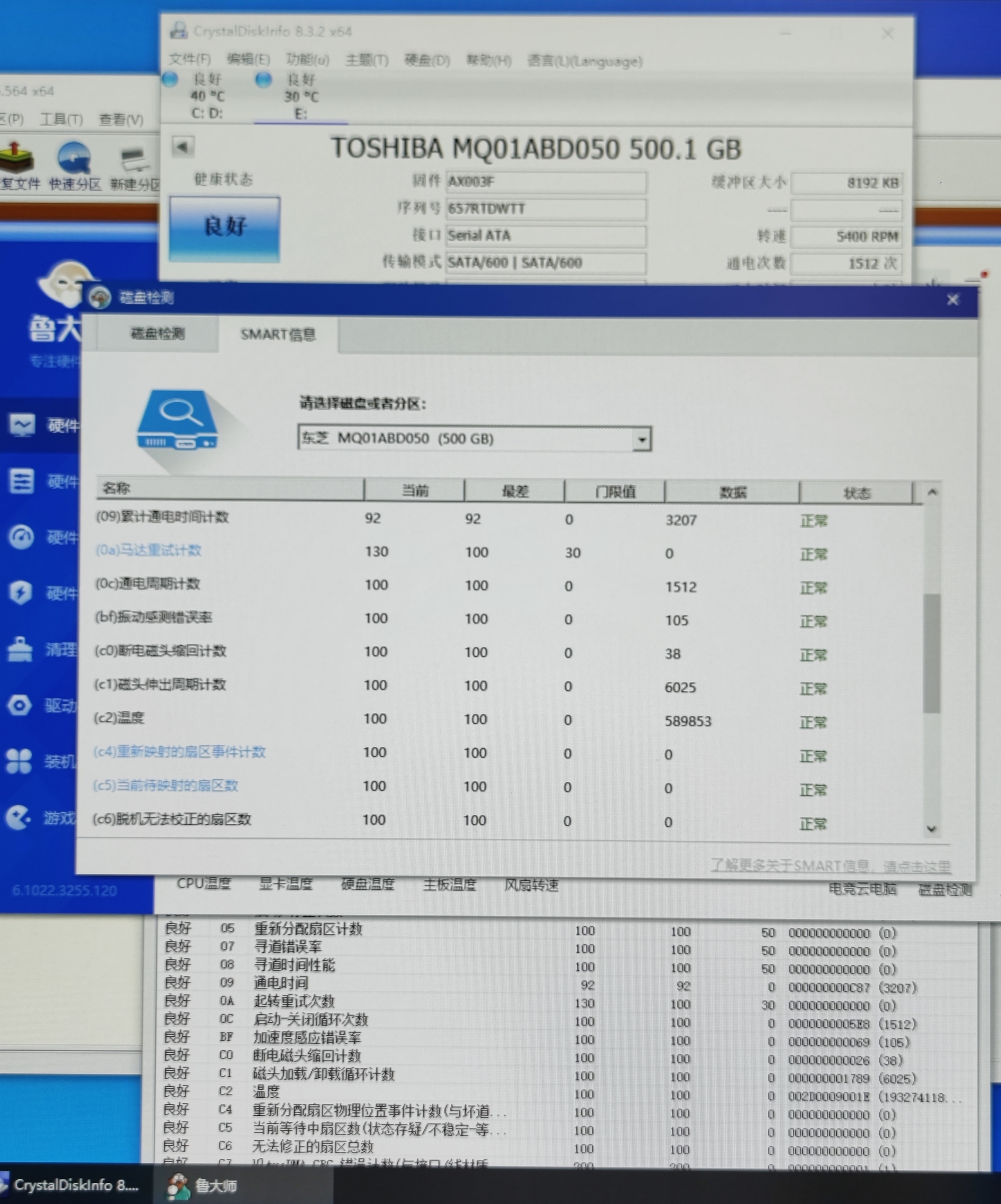
Task: Click the 鲁大师 装机 clover icon
Action: (x=18, y=761)
